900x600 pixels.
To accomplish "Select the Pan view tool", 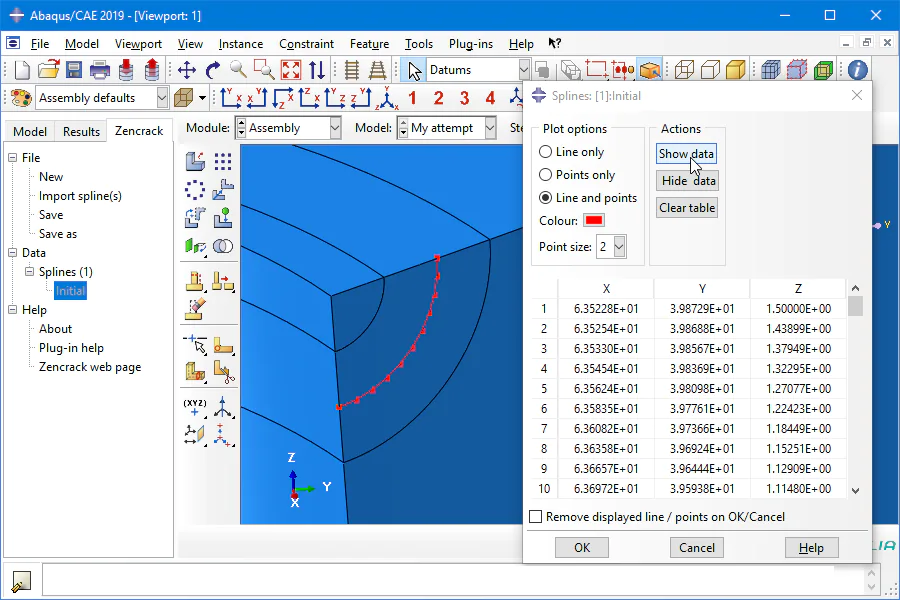I will pos(187,70).
